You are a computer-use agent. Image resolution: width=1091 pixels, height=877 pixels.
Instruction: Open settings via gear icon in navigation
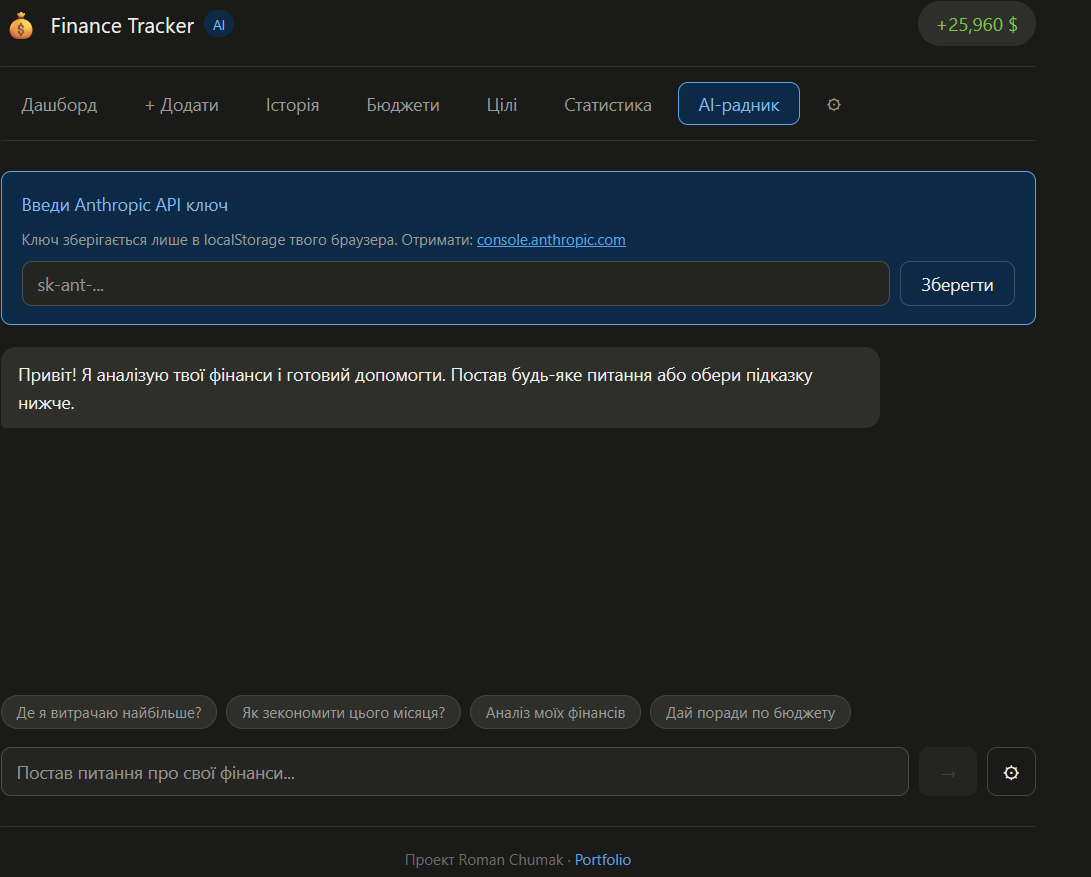pyautogui.click(x=834, y=104)
